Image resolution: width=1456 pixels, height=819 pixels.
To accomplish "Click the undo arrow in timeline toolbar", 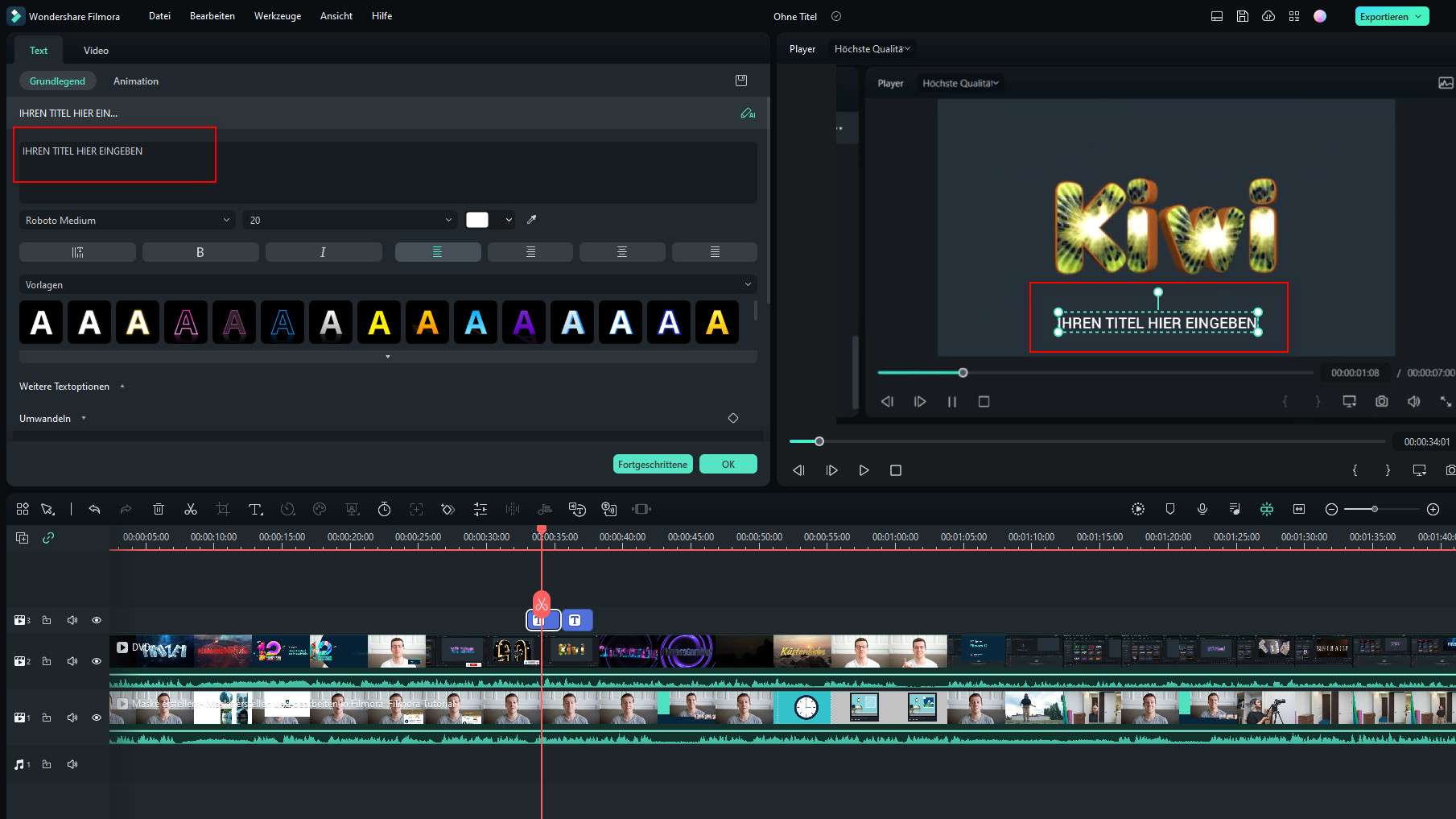I will [94, 509].
